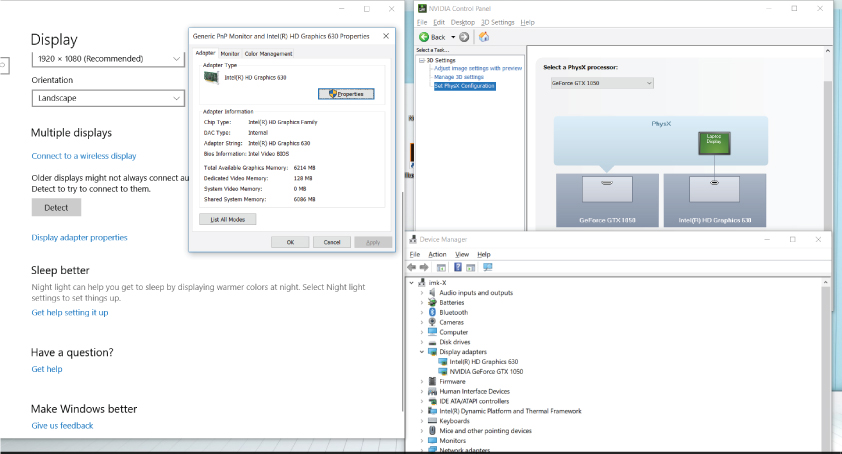Click Laptop Display green icon in PhysX diagram
Image resolution: width=842 pixels, height=454 pixels.
[714, 143]
